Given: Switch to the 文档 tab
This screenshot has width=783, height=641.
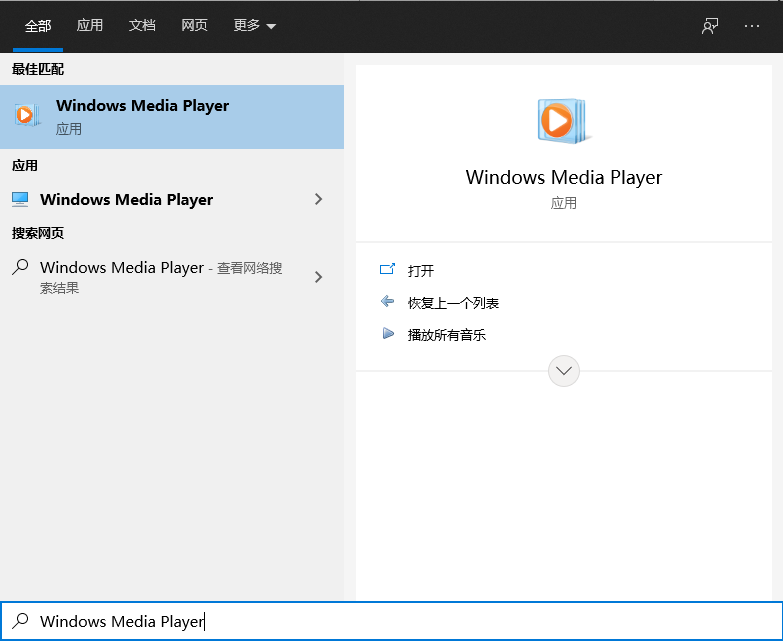Looking at the screenshot, I should (142, 25).
